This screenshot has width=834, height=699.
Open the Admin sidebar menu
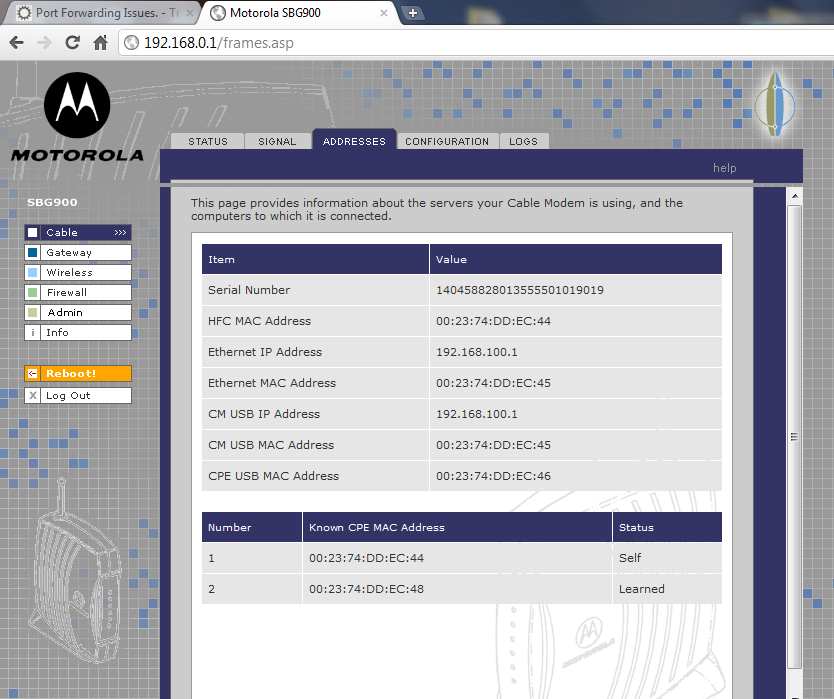click(x=78, y=312)
